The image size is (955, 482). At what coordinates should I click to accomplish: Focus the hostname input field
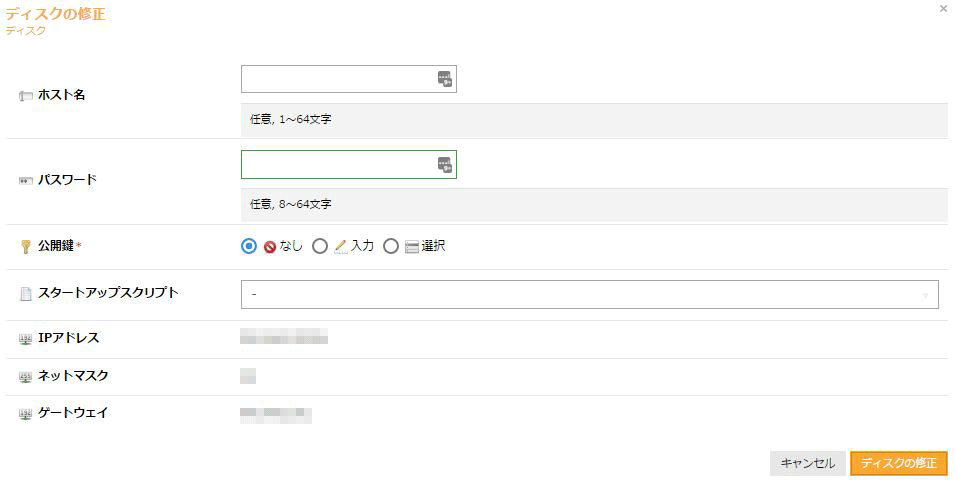click(x=348, y=79)
